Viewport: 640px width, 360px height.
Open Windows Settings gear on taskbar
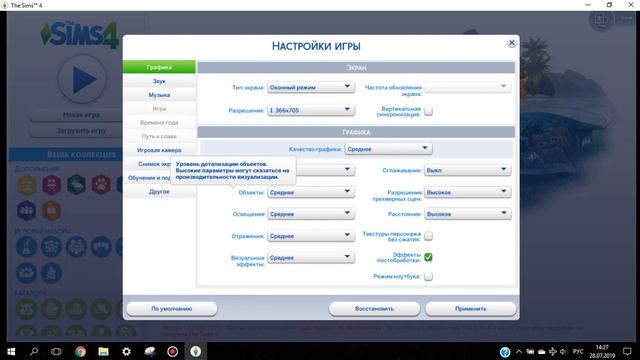(x=127, y=351)
